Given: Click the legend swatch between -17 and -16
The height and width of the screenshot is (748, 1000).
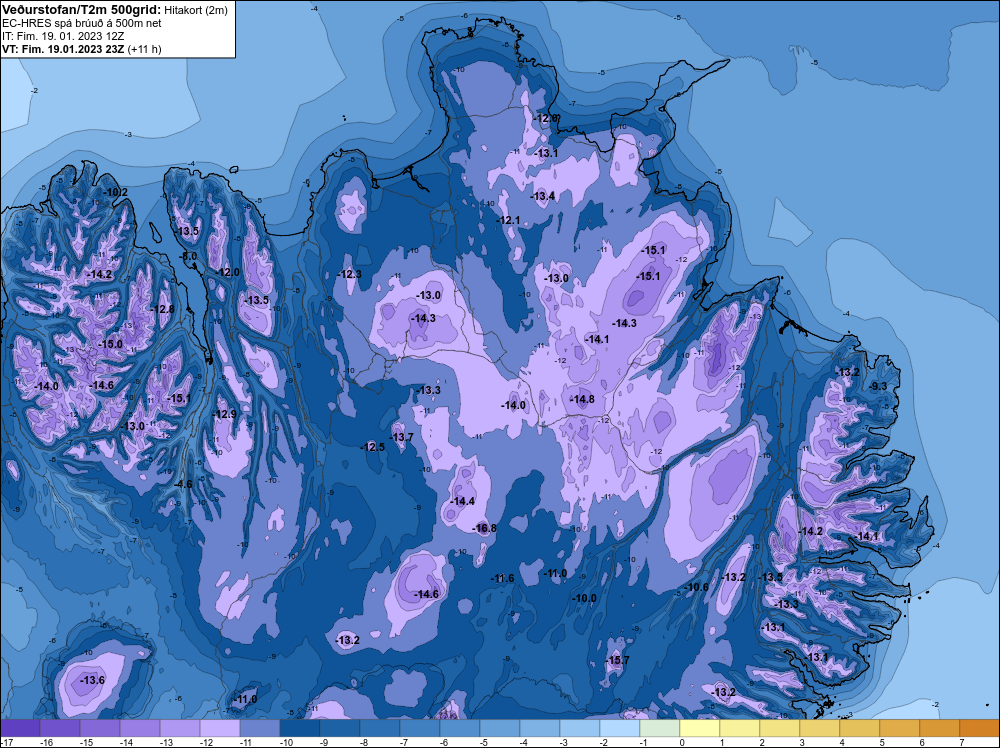Looking at the screenshot, I should [20, 728].
